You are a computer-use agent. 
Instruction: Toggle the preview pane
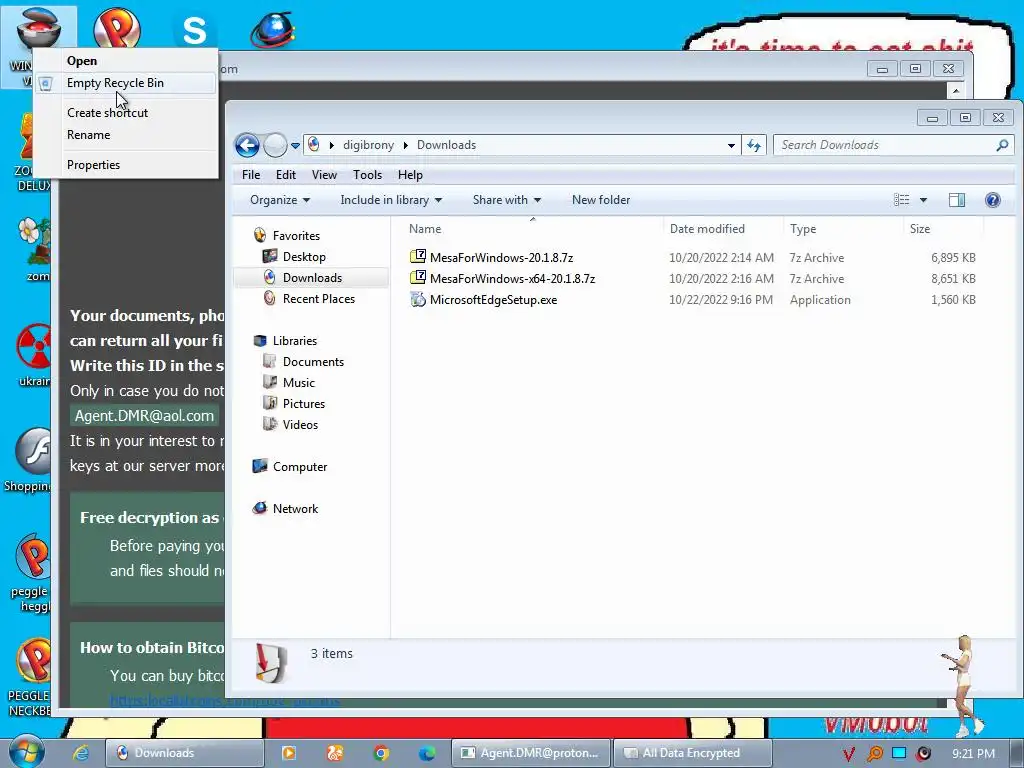tap(957, 200)
